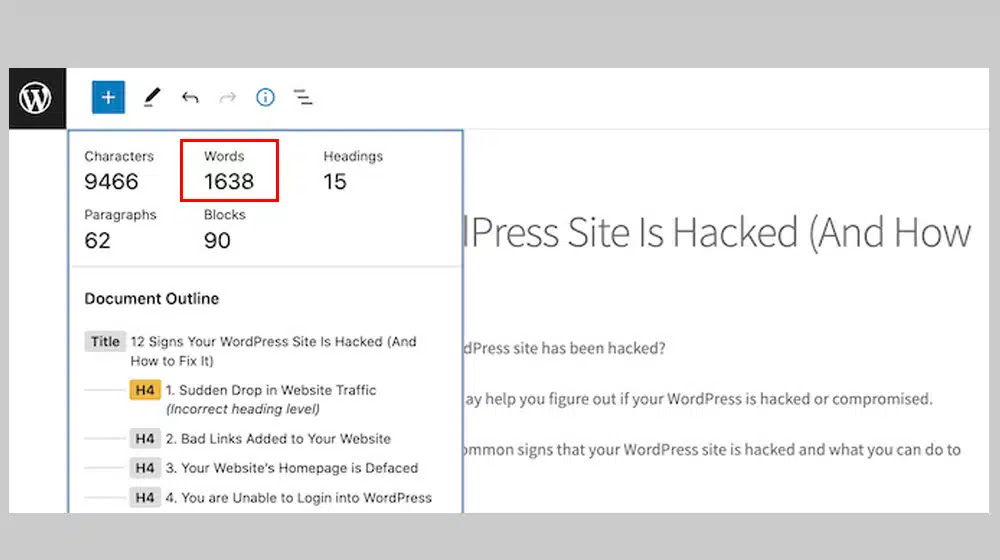Image resolution: width=1000 pixels, height=560 pixels.
Task: Undo the last change
Action: [190, 97]
